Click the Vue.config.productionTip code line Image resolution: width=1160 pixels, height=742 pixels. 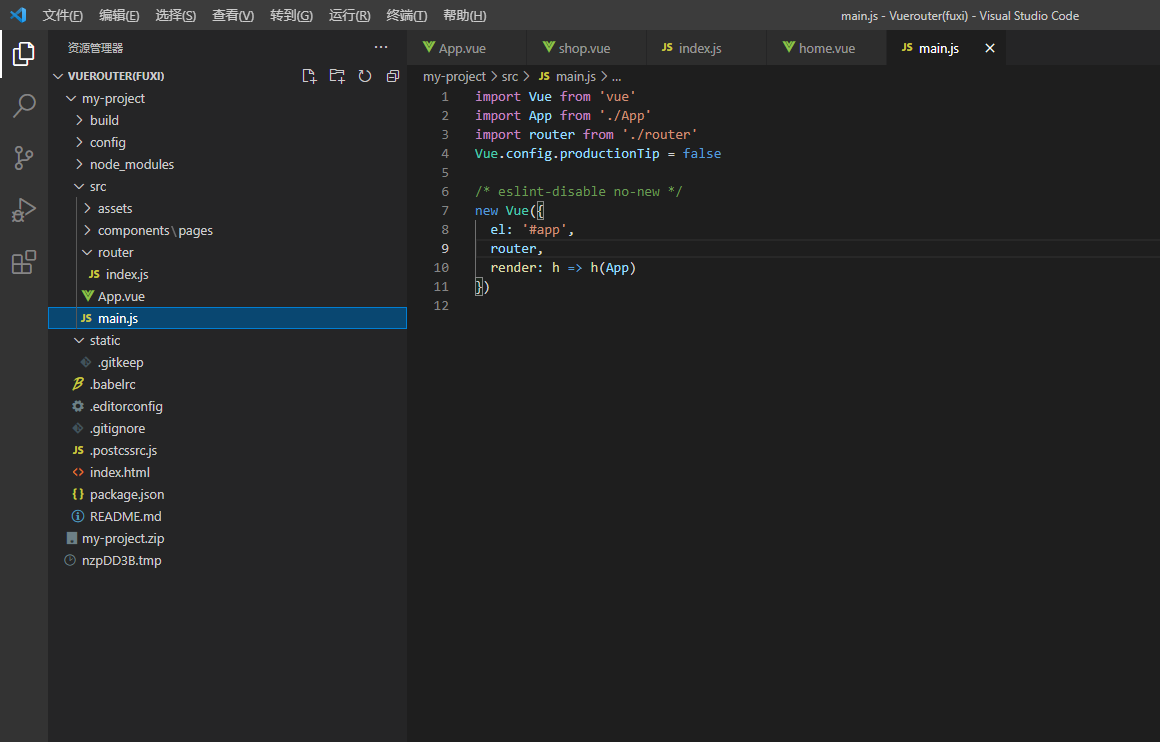point(598,154)
